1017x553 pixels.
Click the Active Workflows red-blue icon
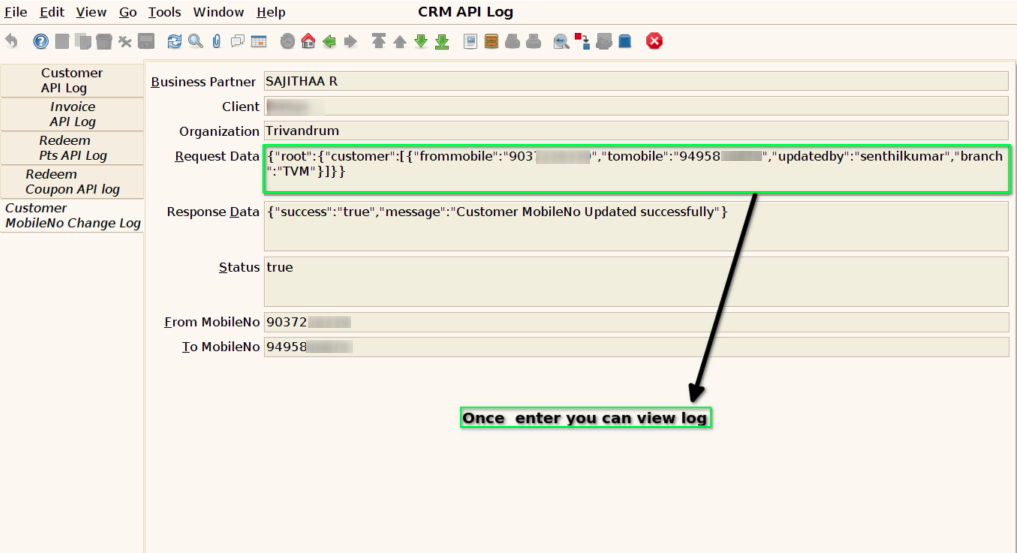pyautogui.click(x=582, y=41)
